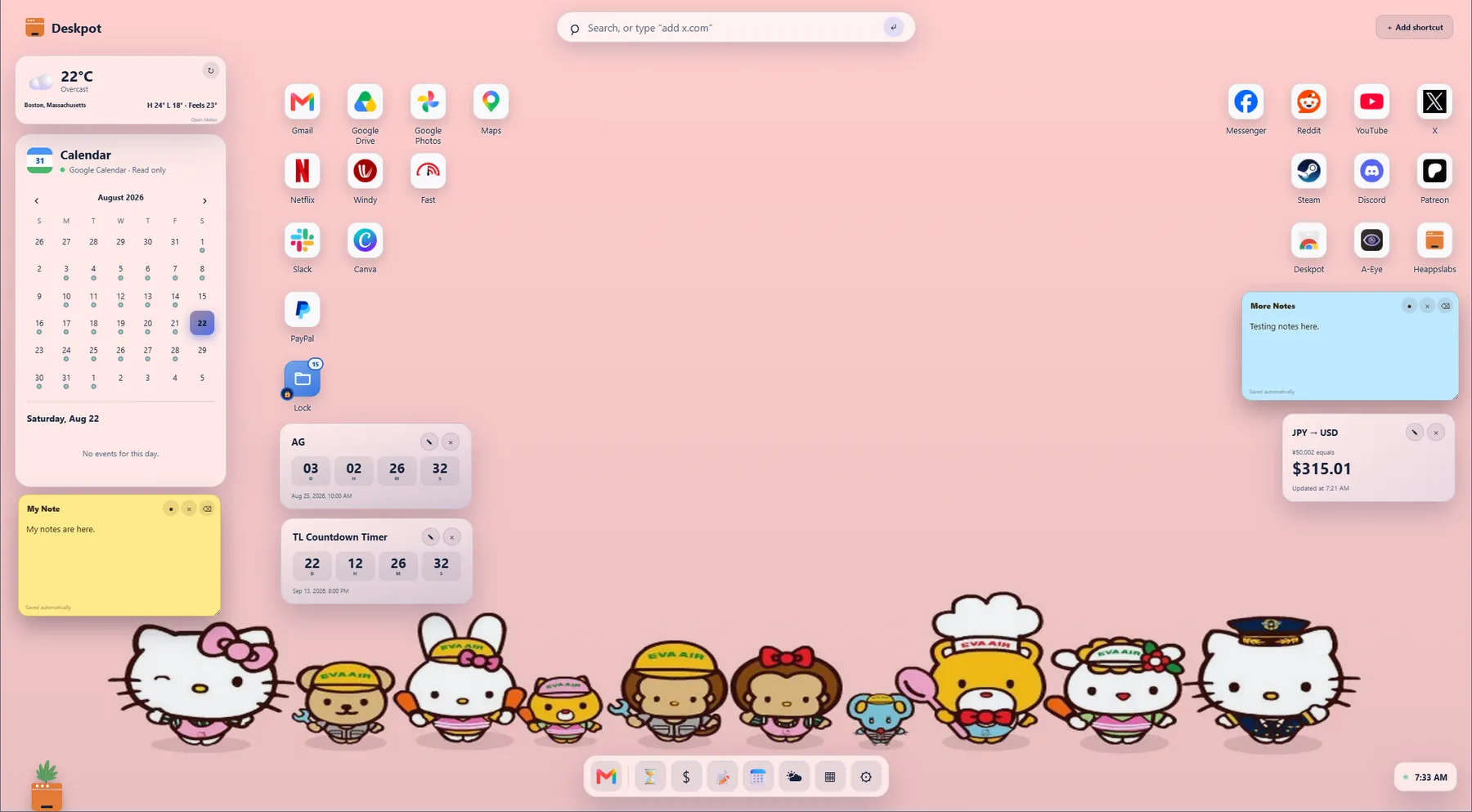1472x812 pixels.
Task: Click the Add shortcut button
Action: coord(1414,27)
